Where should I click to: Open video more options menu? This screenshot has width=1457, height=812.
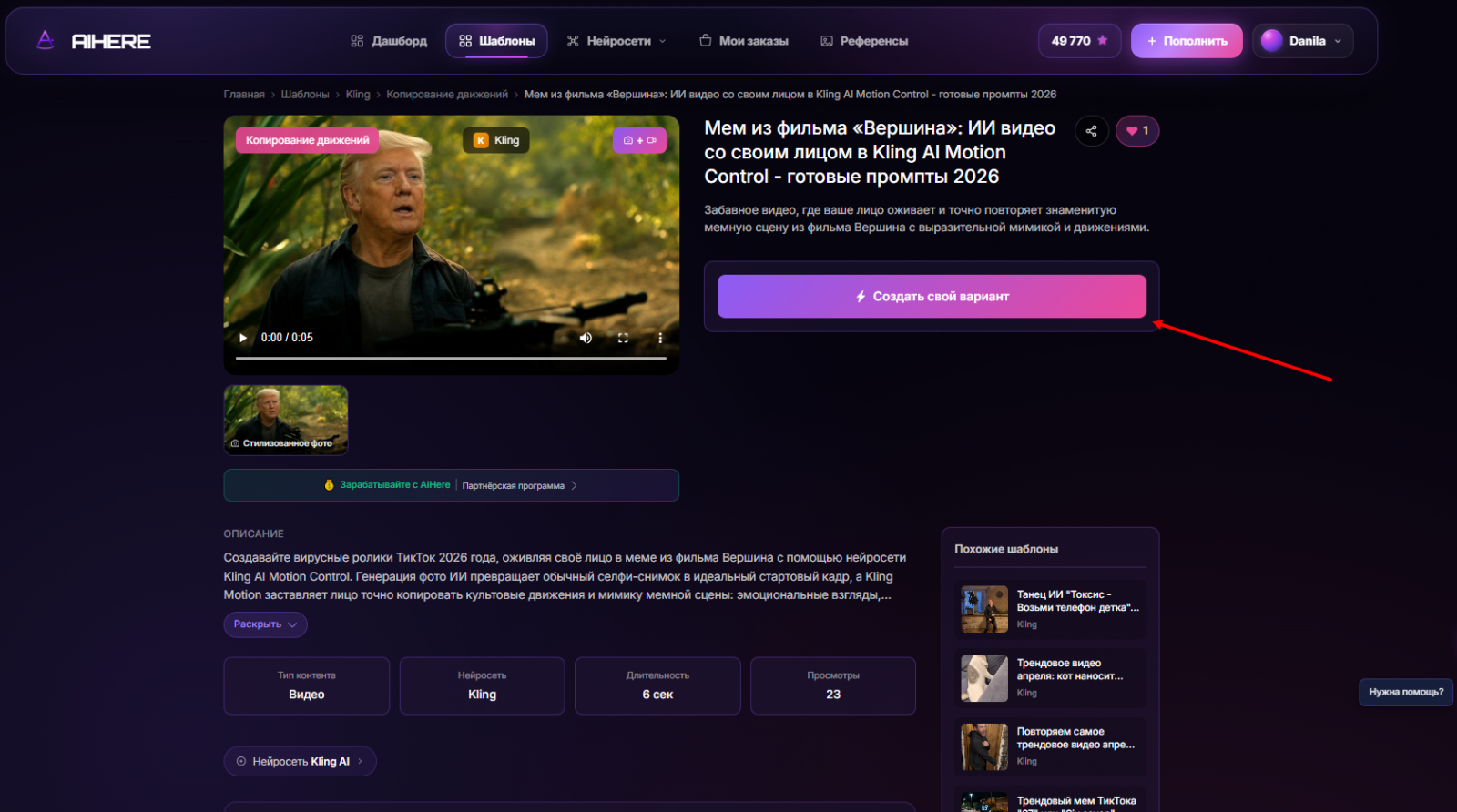tap(660, 338)
